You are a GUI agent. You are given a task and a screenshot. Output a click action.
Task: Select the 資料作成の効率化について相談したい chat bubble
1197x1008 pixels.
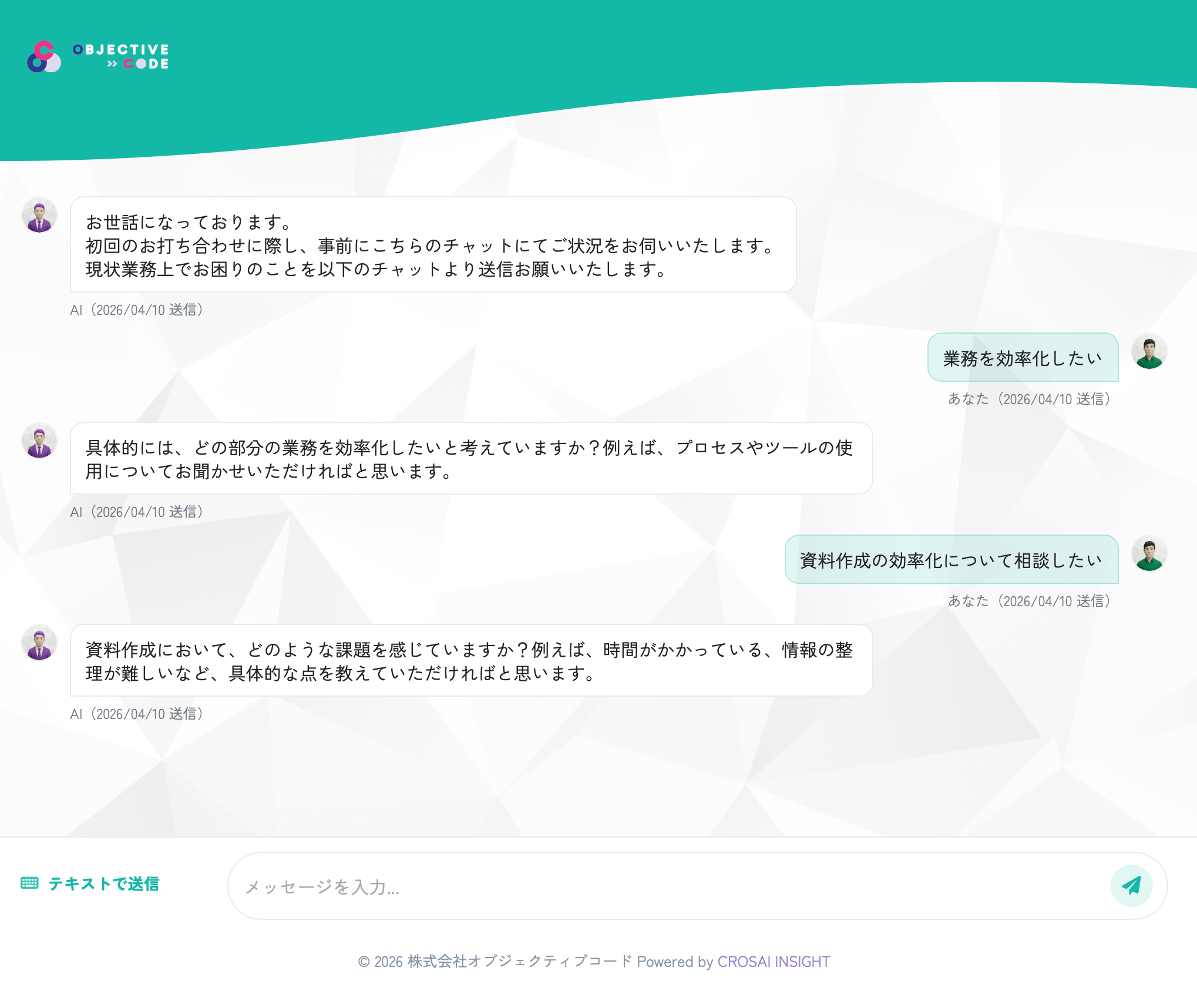click(x=950, y=559)
